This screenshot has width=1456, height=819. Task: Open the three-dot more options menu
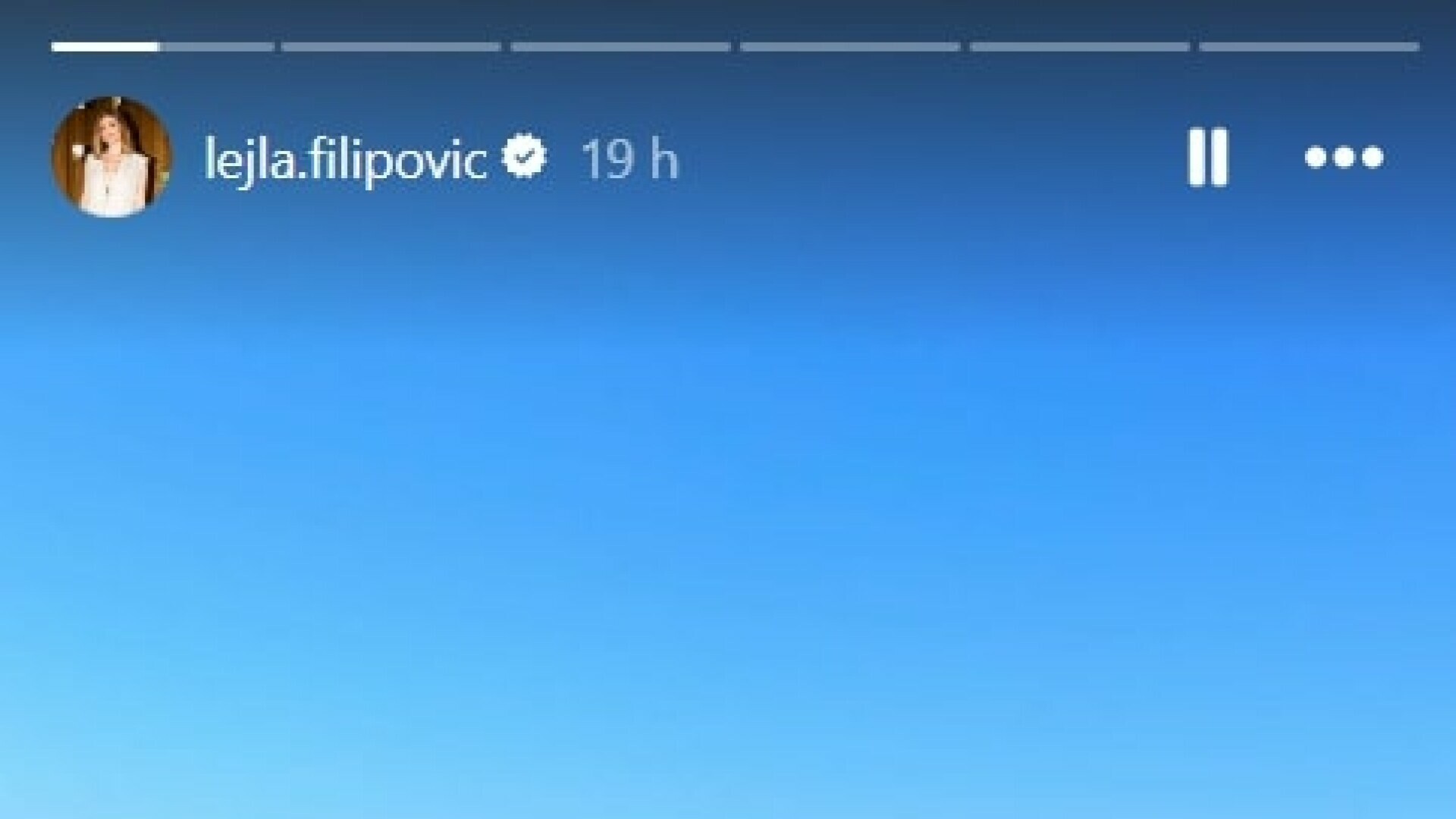click(x=1344, y=157)
